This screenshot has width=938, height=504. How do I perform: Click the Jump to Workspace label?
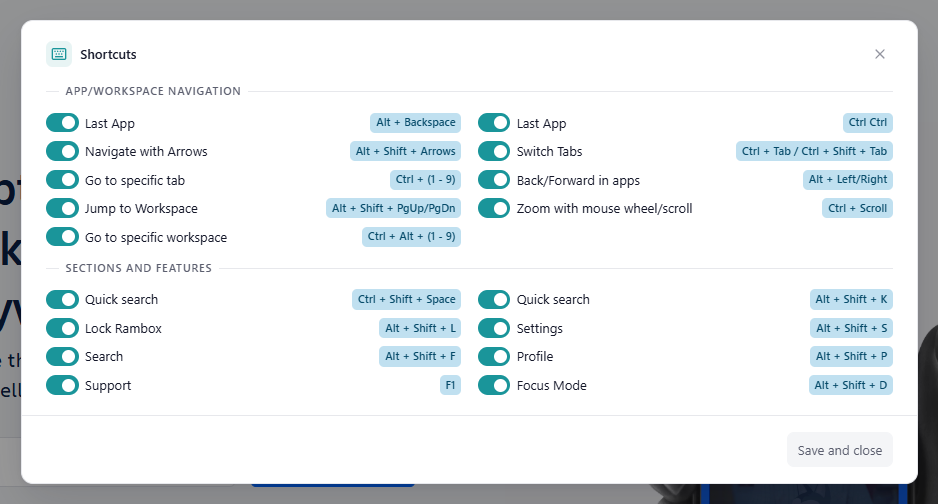point(141,209)
